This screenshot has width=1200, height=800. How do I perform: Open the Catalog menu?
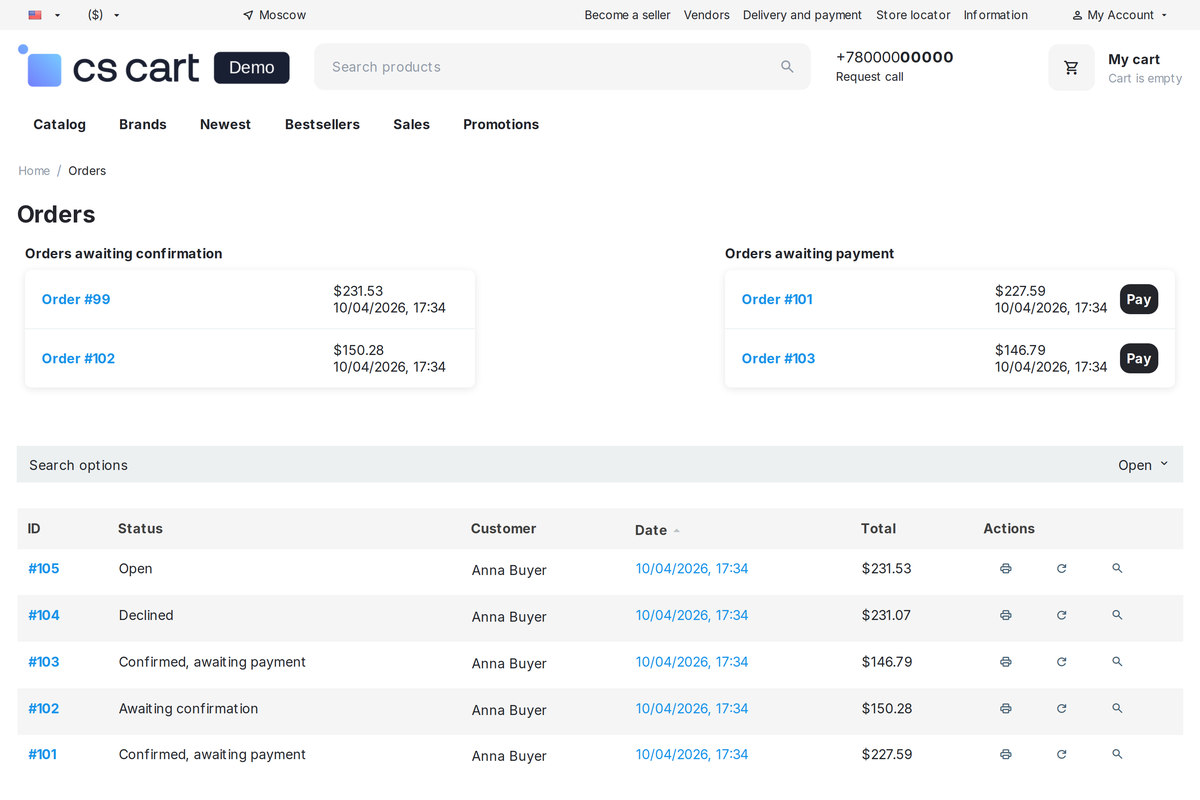click(x=59, y=124)
